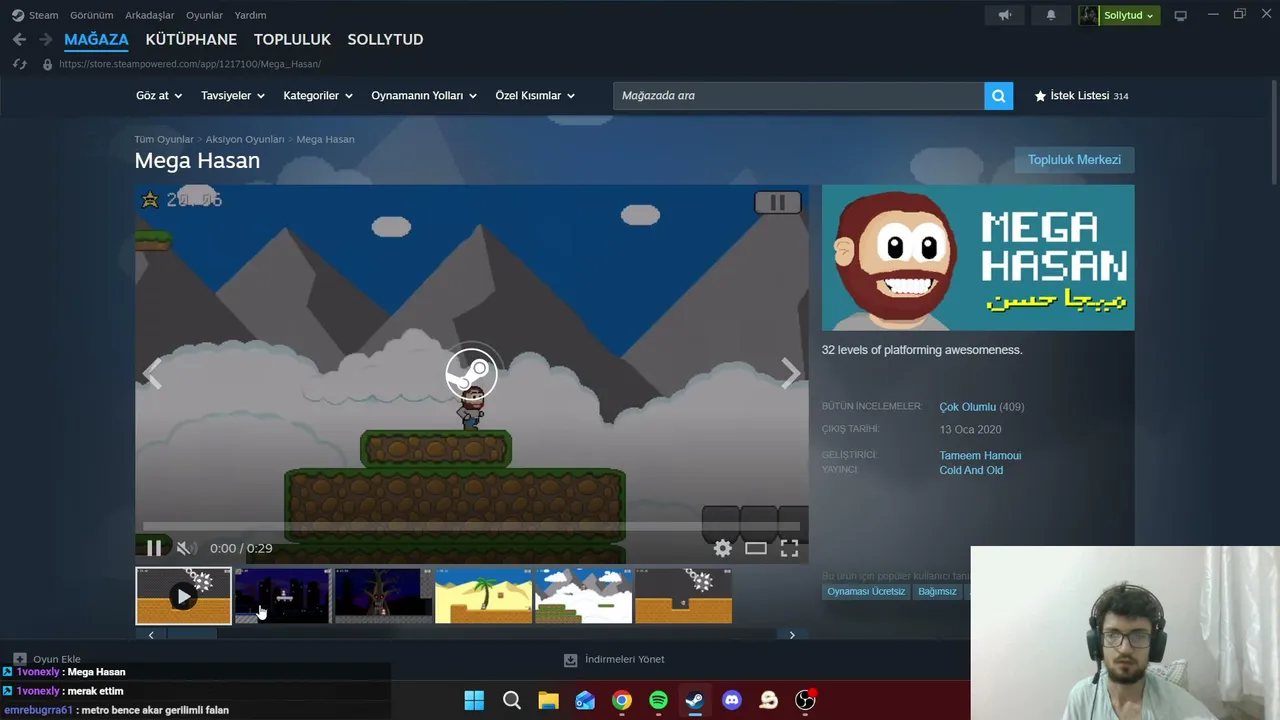The width and height of the screenshot is (1280, 720).
Task: Open the Windows Start menu
Action: (x=474, y=700)
